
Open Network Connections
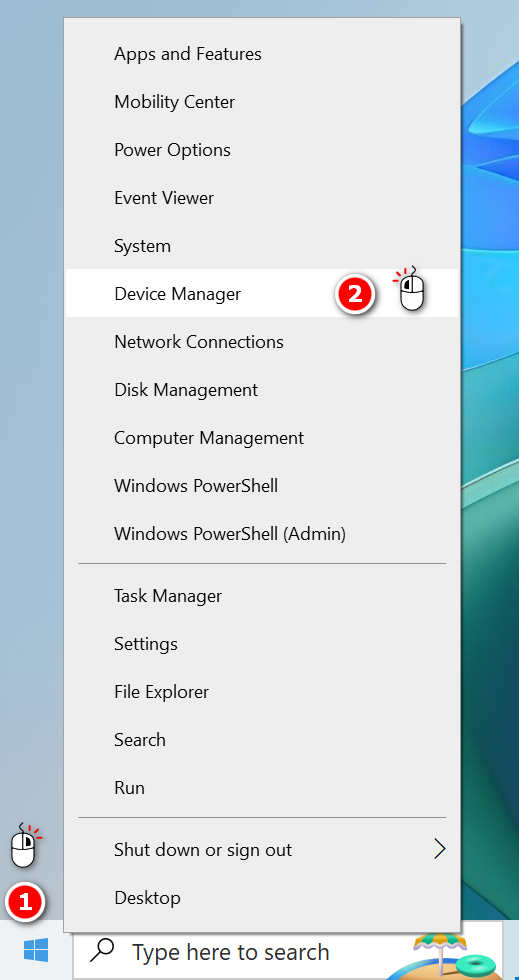262,342
